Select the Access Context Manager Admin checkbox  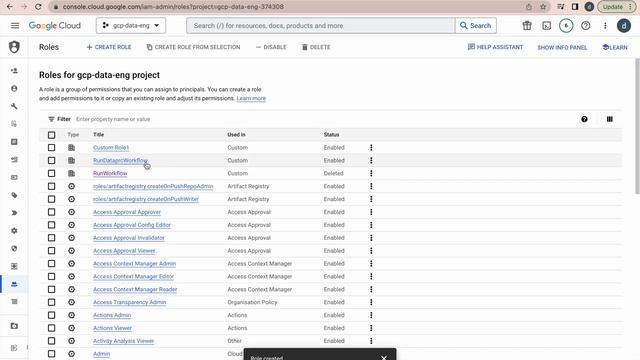[51, 264]
